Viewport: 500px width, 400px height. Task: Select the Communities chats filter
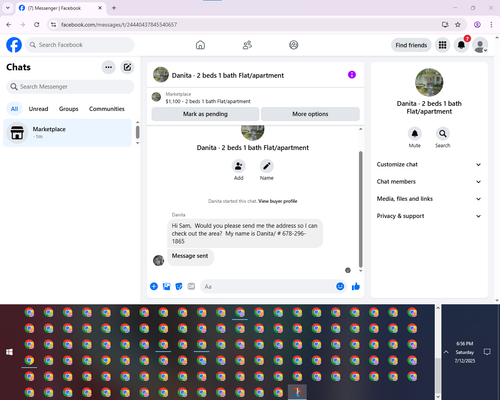107,109
